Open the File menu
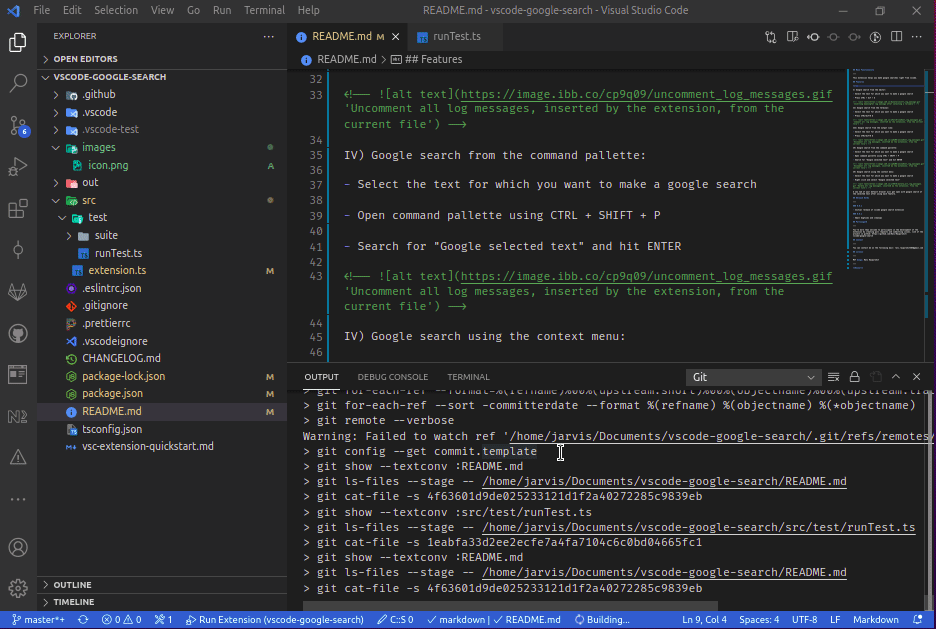936x629 pixels. (x=41, y=10)
